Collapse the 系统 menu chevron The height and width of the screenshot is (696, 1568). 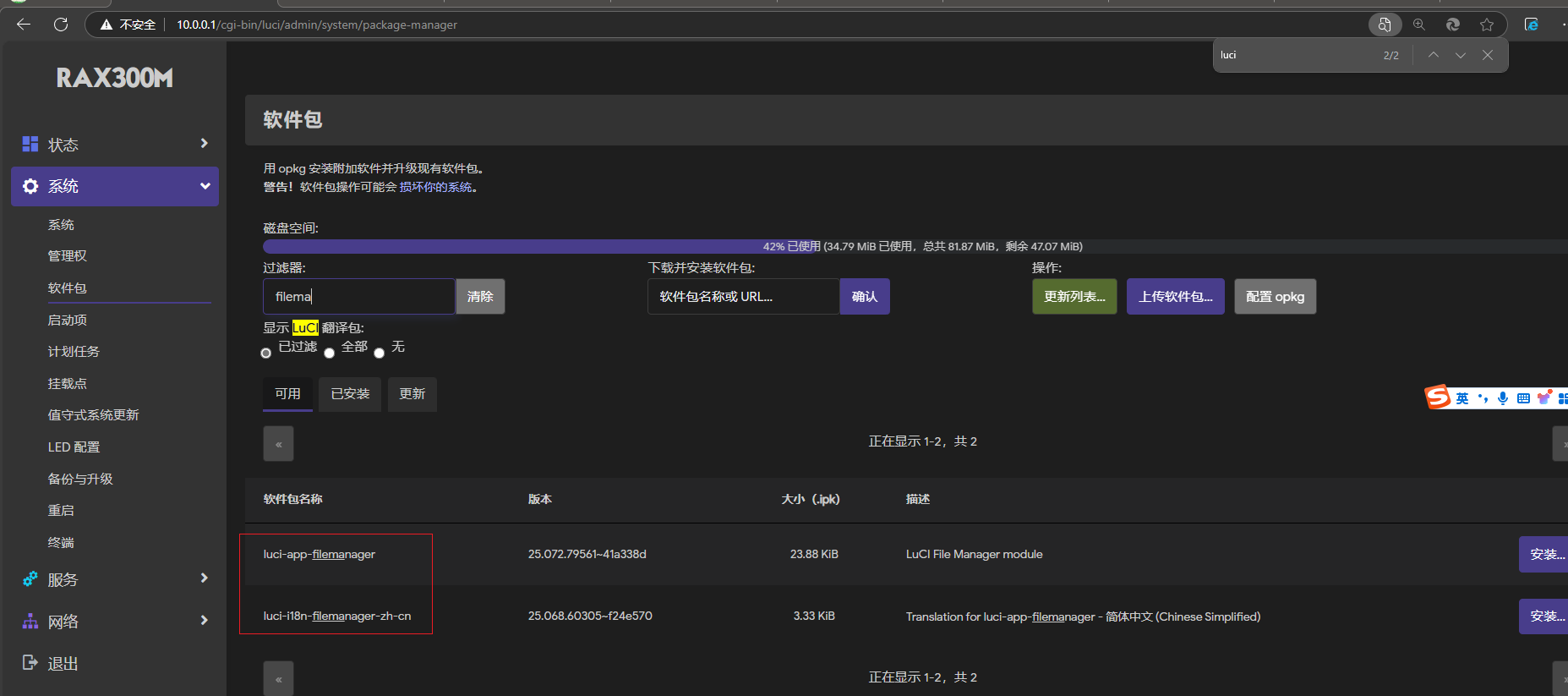point(205,186)
